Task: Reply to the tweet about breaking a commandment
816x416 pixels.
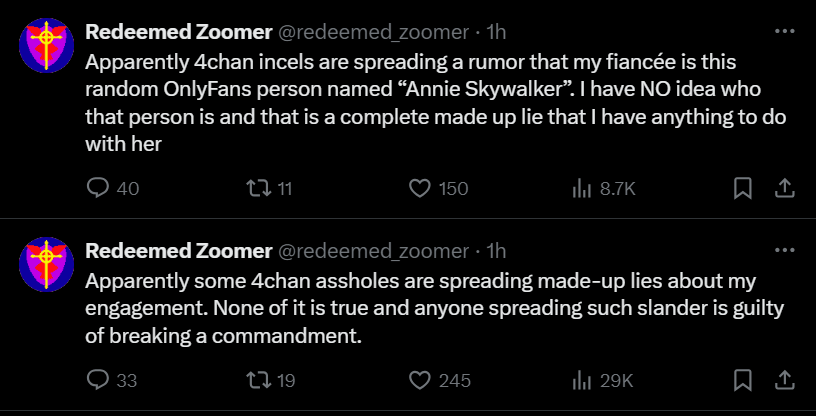Action: pos(98,380)
